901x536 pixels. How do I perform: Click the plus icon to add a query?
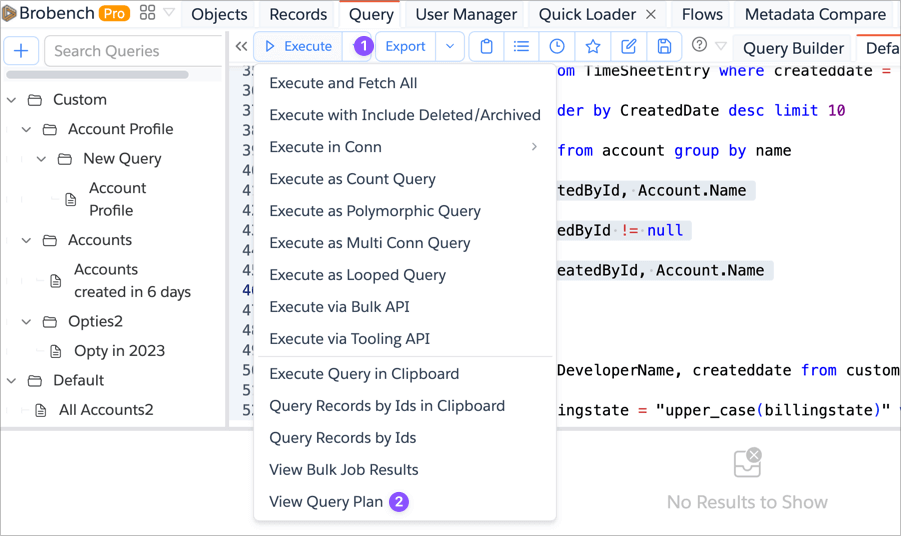click(21, 51)
